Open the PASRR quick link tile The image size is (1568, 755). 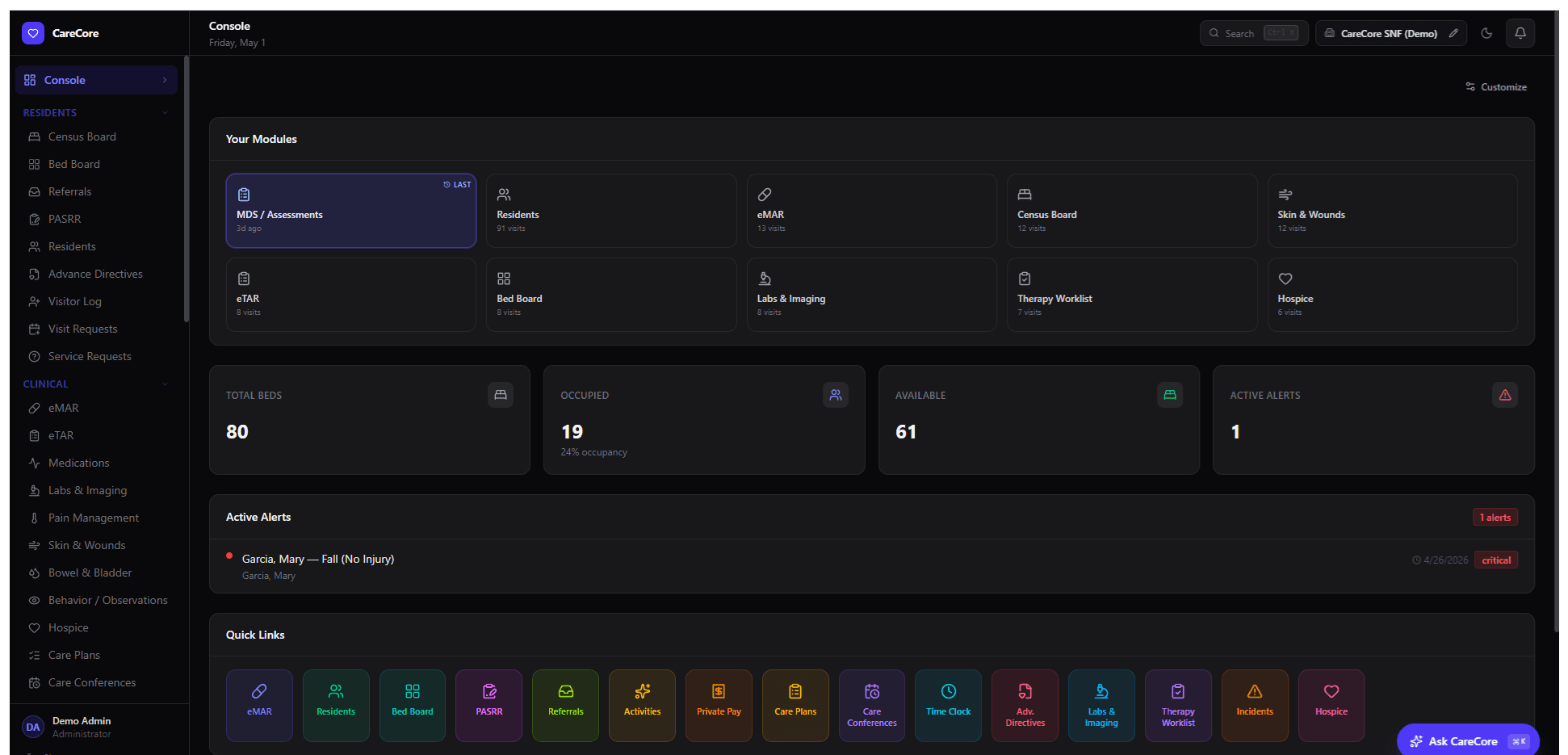489,706
